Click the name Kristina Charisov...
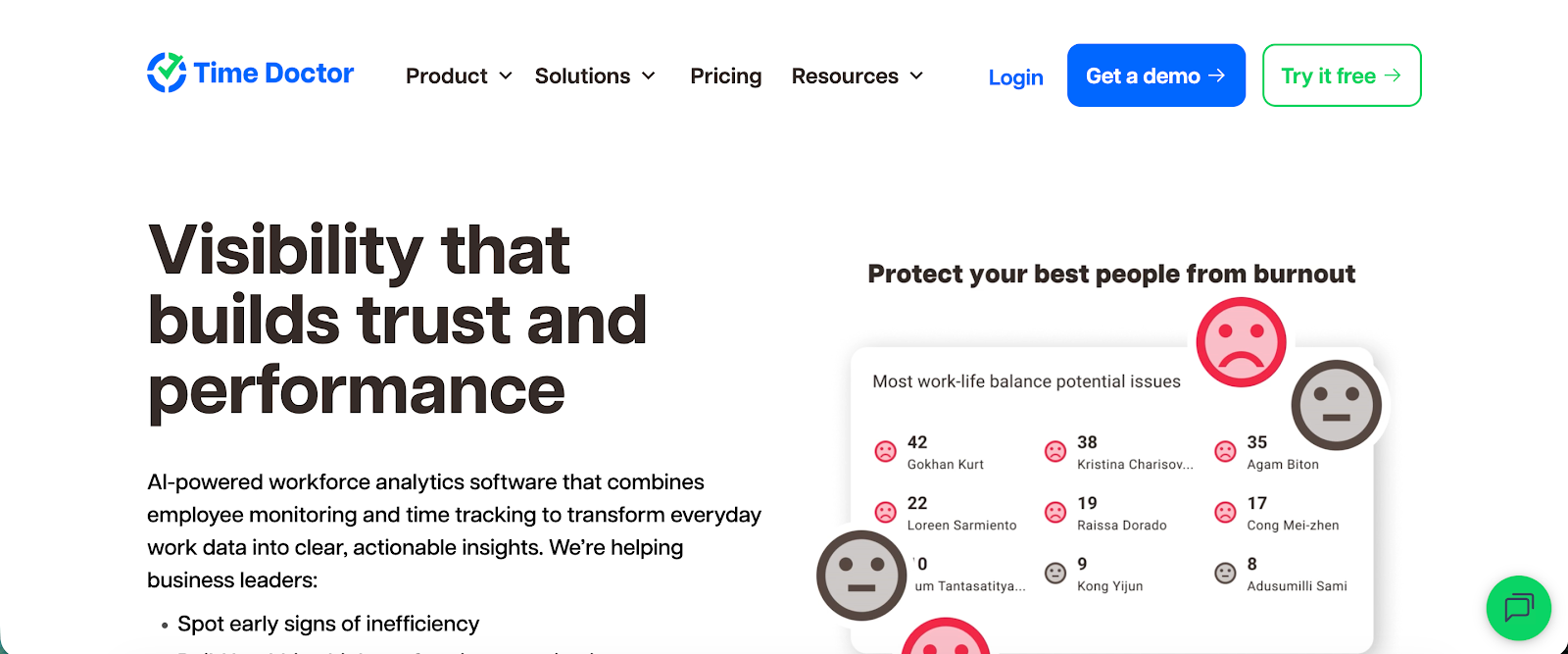The width and height of the screenshot is (1568, 654). [x=1135, y=465]
